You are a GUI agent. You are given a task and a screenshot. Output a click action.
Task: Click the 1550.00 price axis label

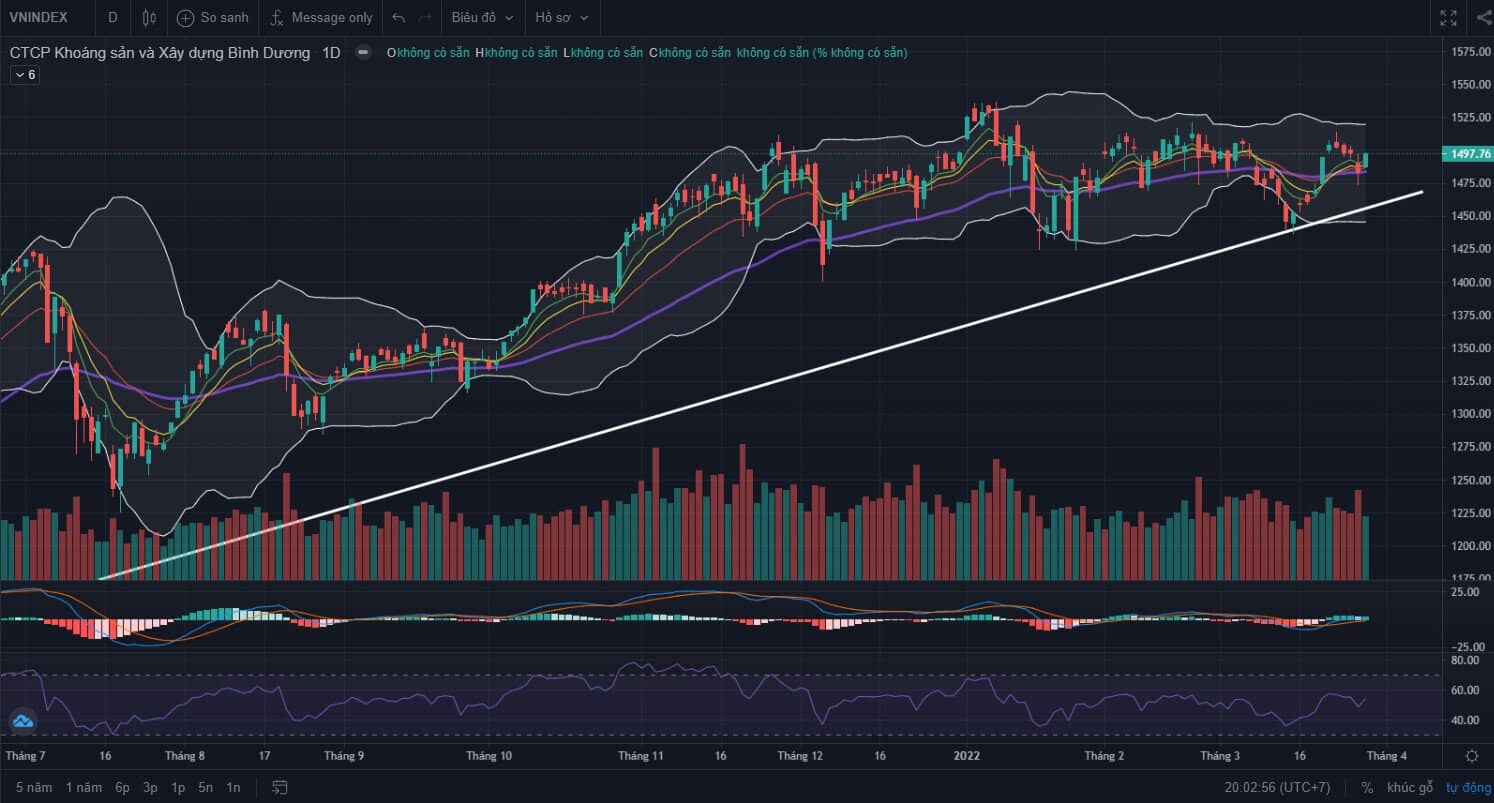1470,85
